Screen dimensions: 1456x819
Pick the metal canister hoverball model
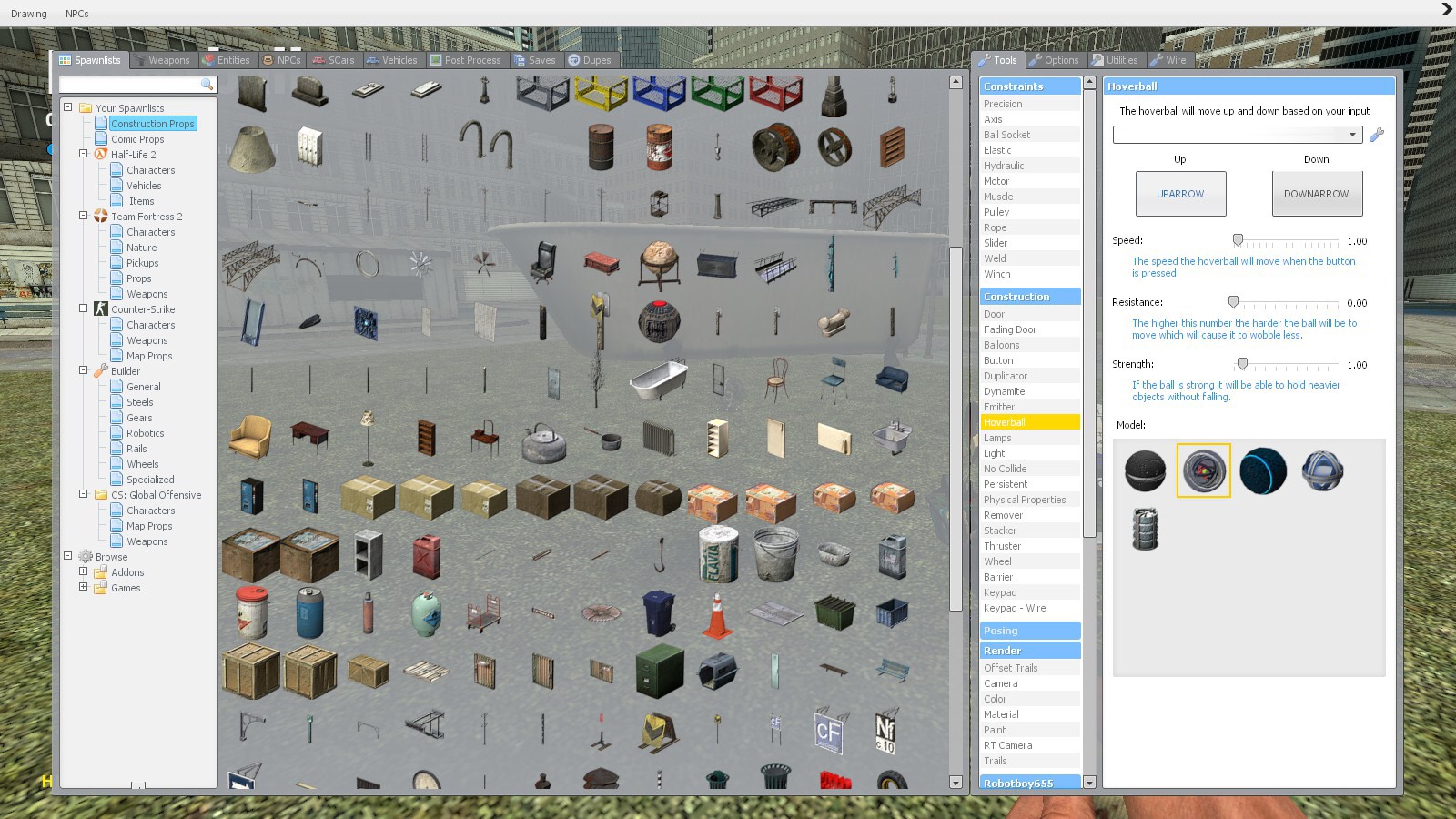coord(1145,529)
